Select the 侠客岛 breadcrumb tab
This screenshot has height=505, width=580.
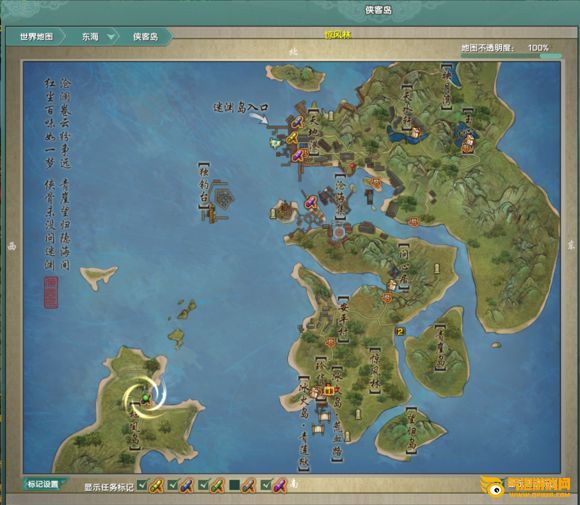pos(145,37)
